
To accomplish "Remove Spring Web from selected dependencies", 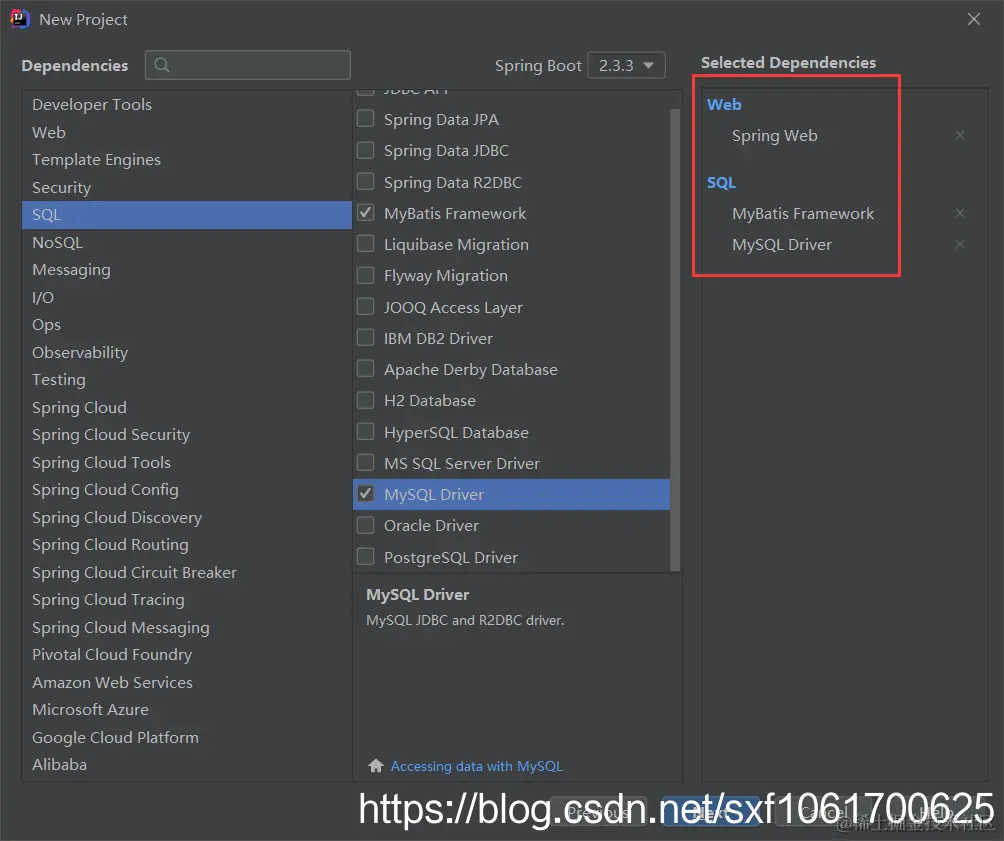I will point(960,135).
